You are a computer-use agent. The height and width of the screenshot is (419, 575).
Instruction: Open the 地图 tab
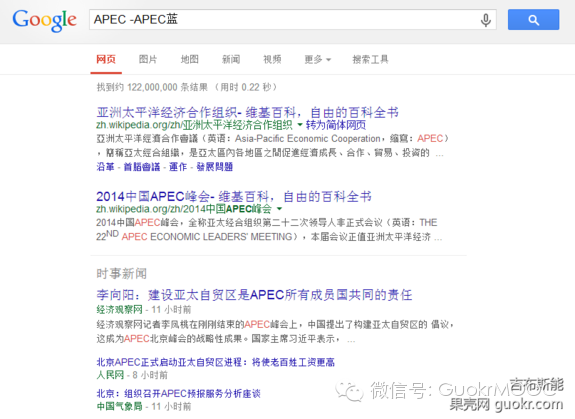190,59
